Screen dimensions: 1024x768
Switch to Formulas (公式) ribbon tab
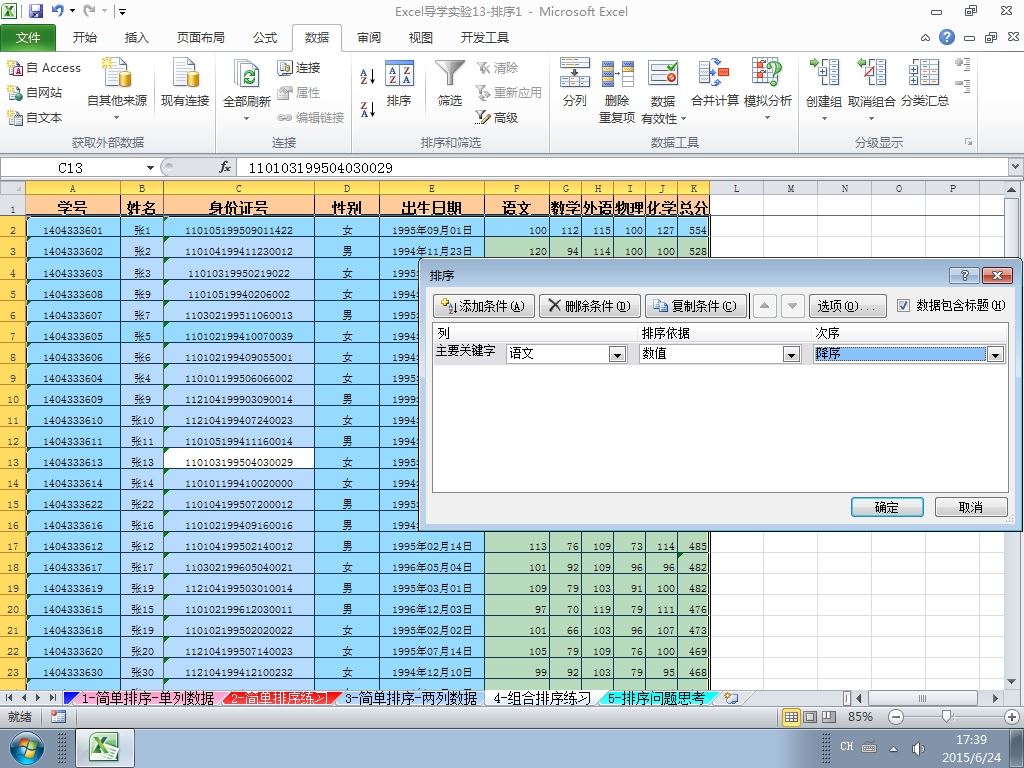coord(264,37)
